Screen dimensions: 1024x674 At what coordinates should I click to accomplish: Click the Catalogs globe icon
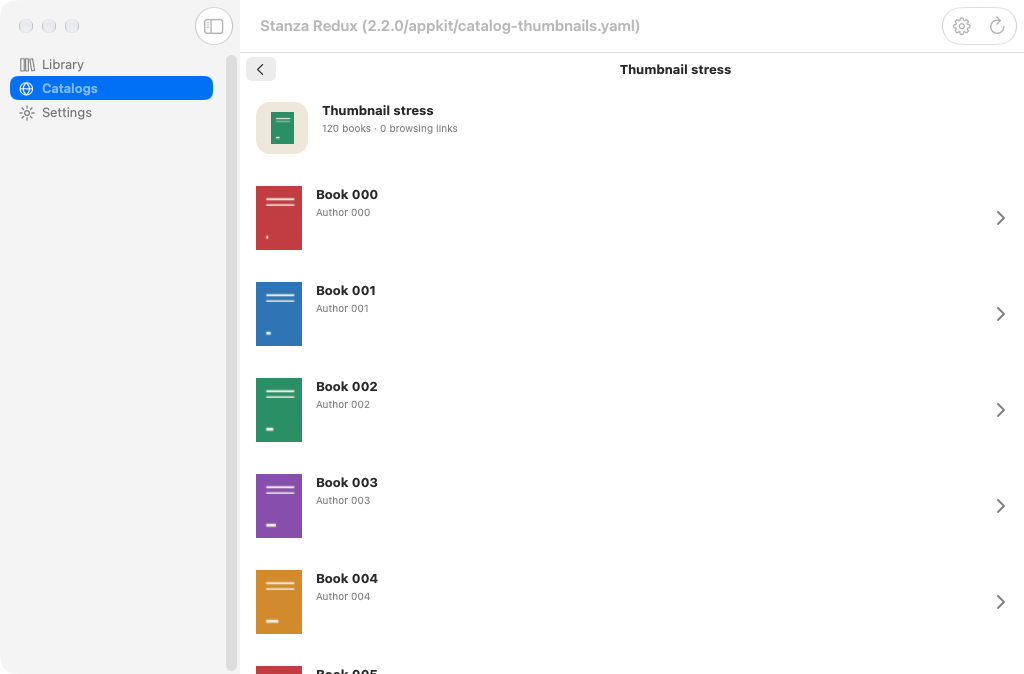(27, 88)
